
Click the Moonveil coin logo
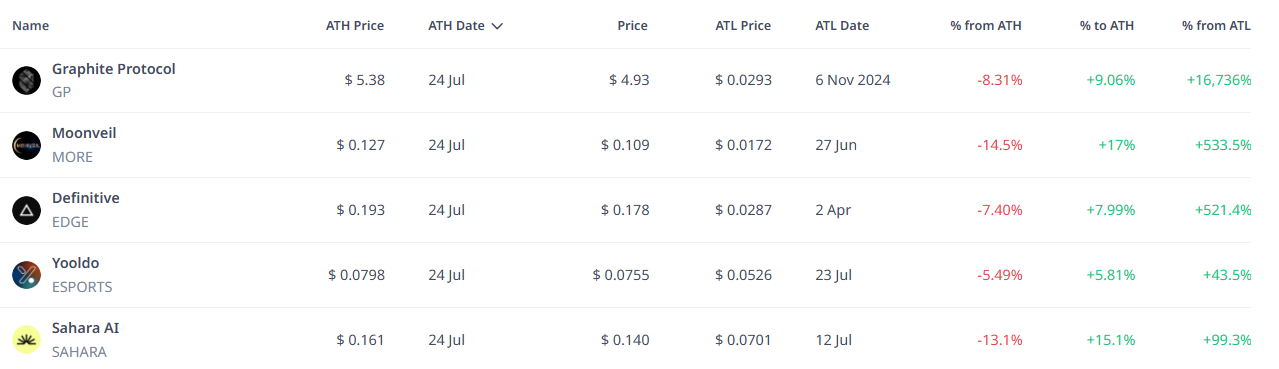pos(26,145)
